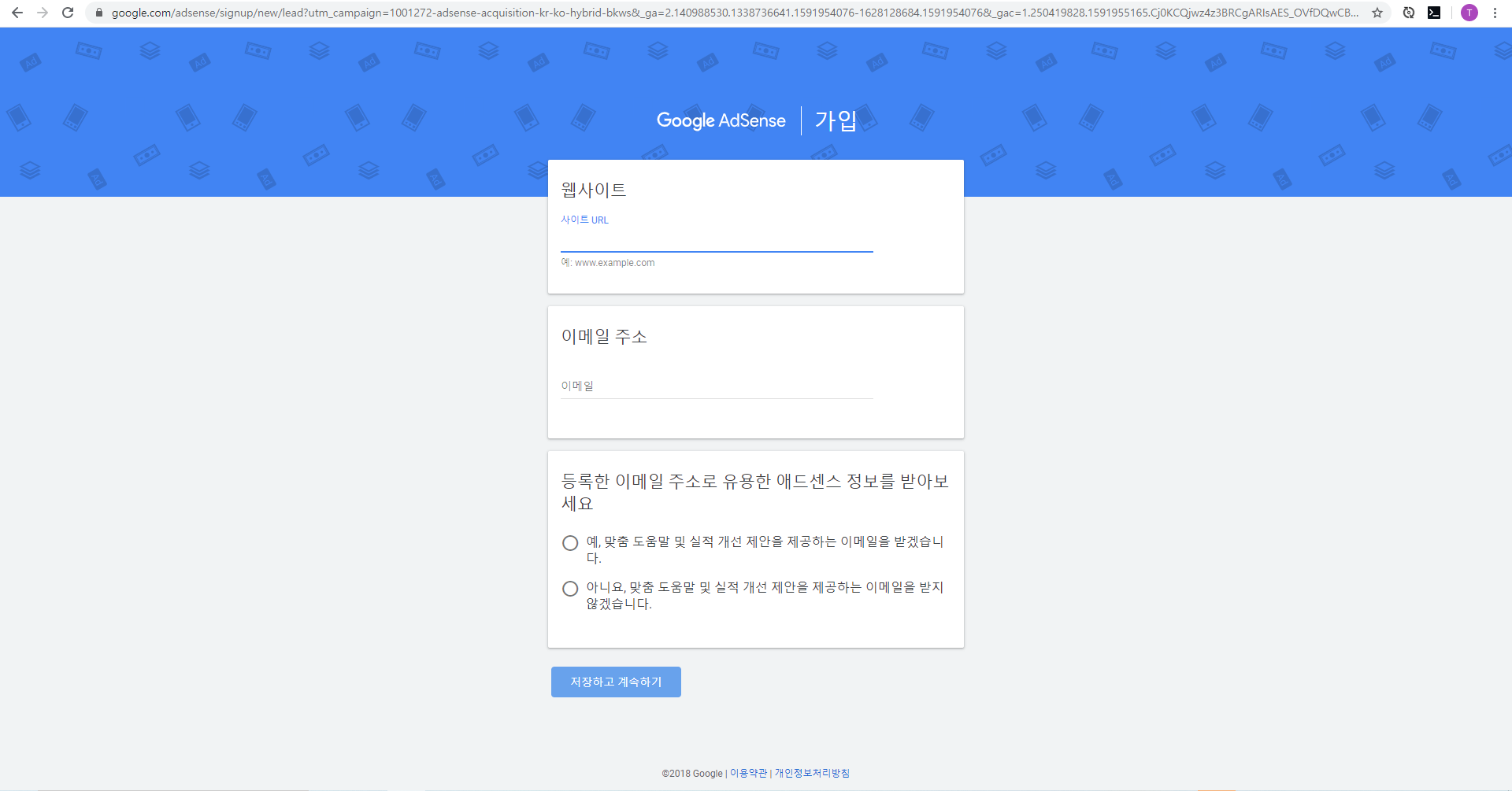Click the 가입 header text

tap(836, 120)
